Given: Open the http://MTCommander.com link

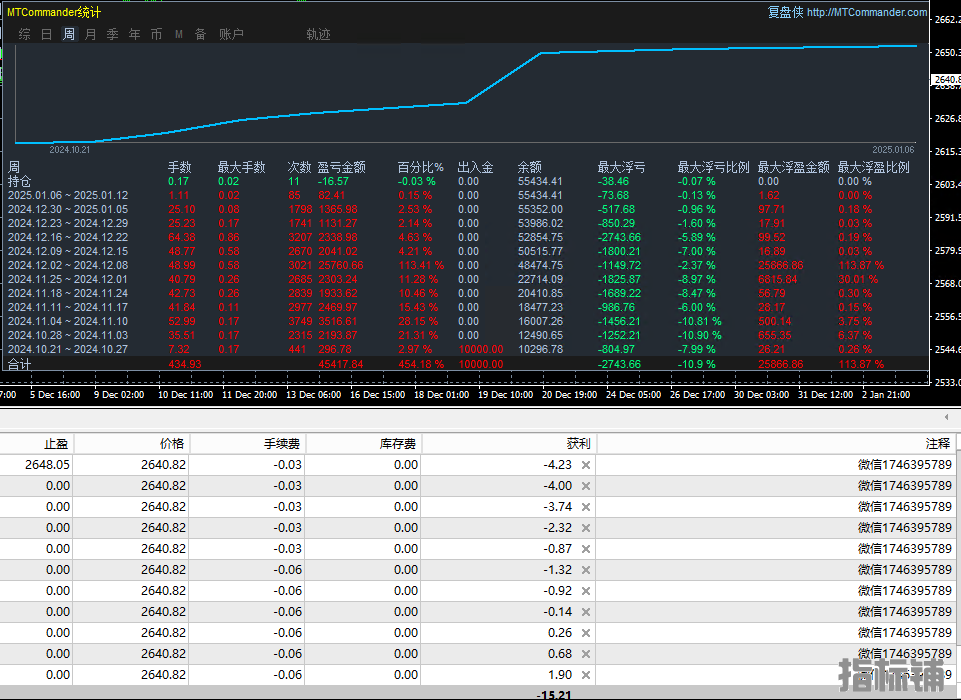Looking at the screenshot, I should (866, 12).
